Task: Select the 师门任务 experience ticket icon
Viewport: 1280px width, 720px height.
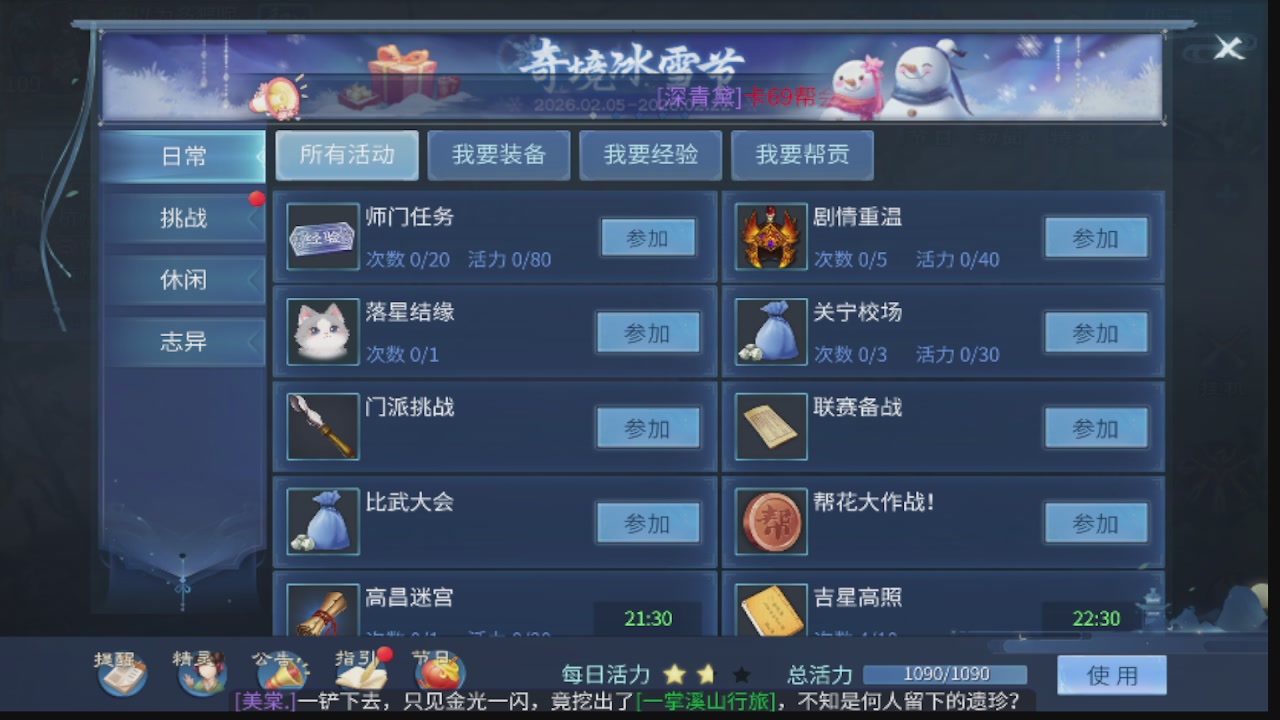Action: click(x=323, y=237)
